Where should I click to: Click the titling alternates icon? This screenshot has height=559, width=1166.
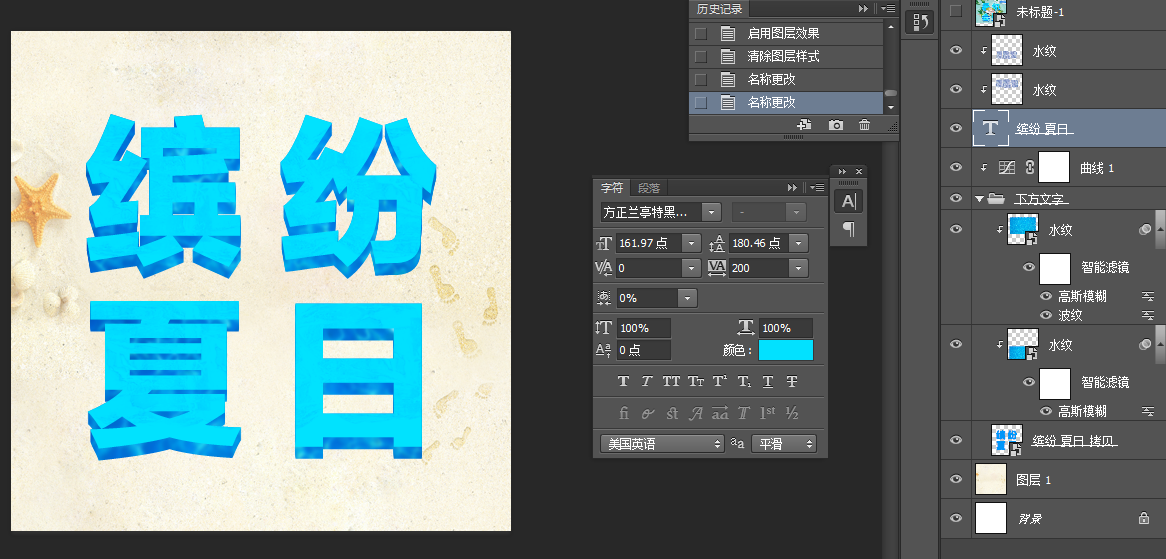click(x=744, y=413)
